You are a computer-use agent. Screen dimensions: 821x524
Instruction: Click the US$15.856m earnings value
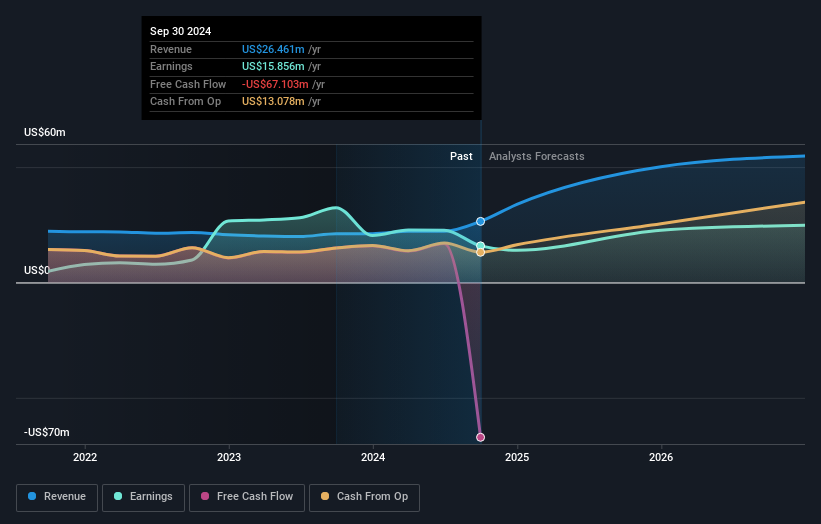tap(273, 66)
